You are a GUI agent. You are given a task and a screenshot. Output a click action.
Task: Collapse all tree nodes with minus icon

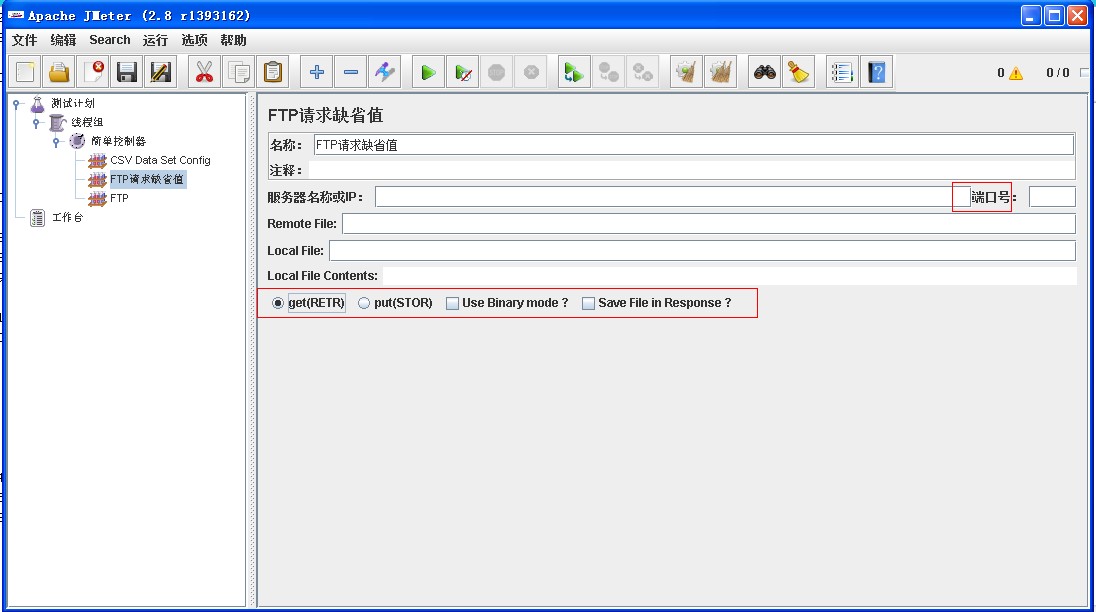pos(351,72)
